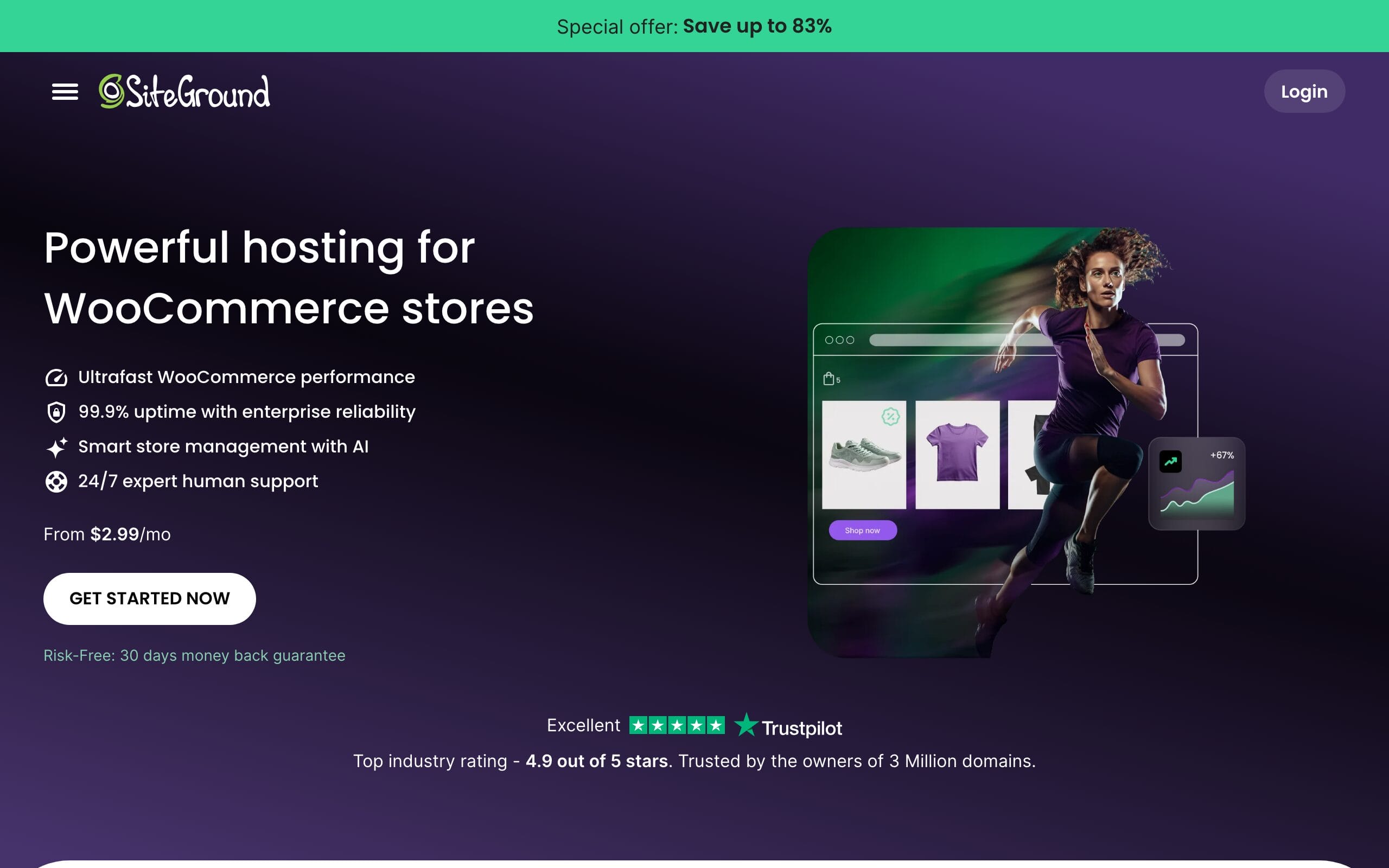Click the mockup browser address bar
The image size is (1389, 868).
[1027, 341]
